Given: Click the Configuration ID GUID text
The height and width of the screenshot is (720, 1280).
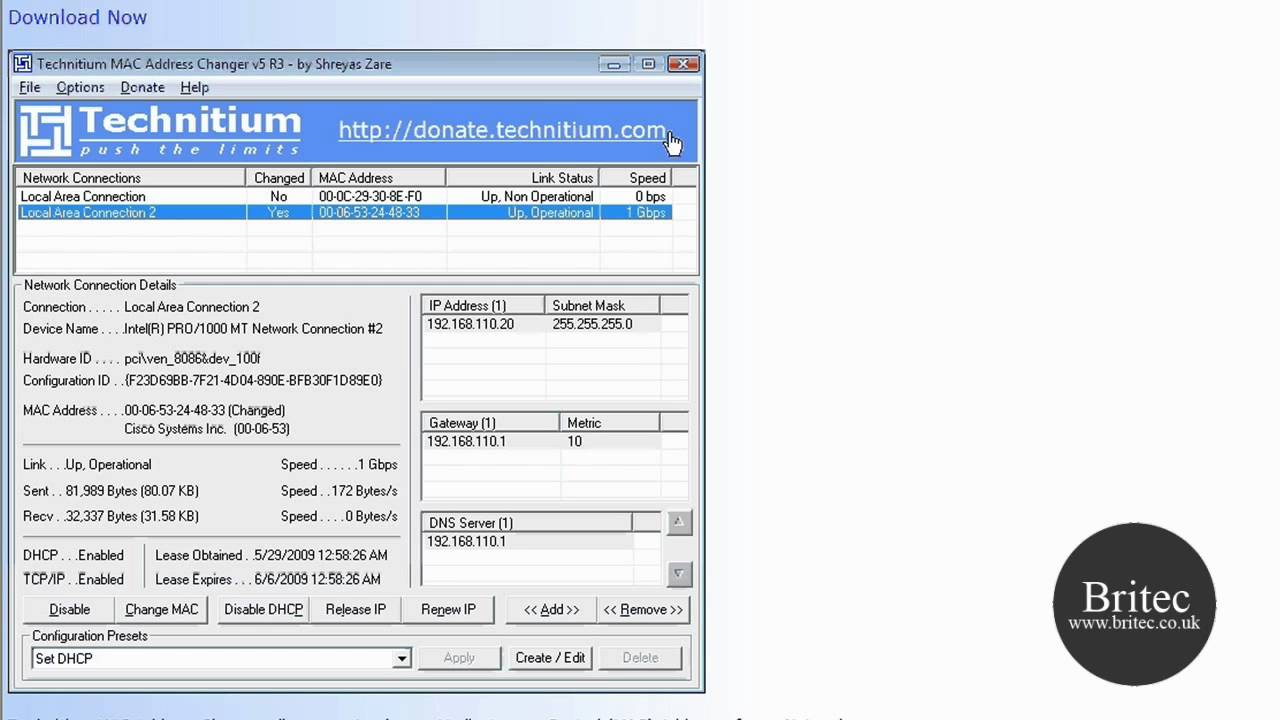Looking at the screenshot, I should click(253, 381).
